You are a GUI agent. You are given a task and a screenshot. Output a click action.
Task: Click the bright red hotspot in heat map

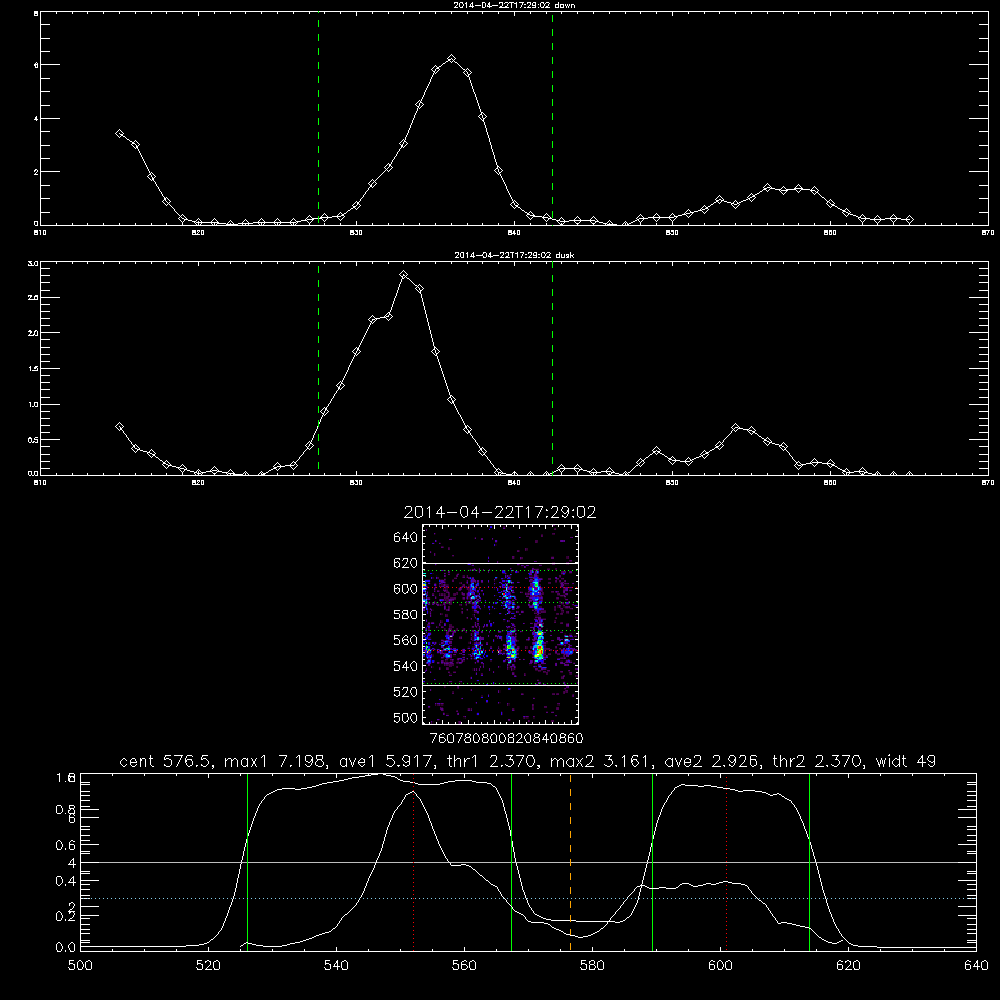tap(539, 650)
